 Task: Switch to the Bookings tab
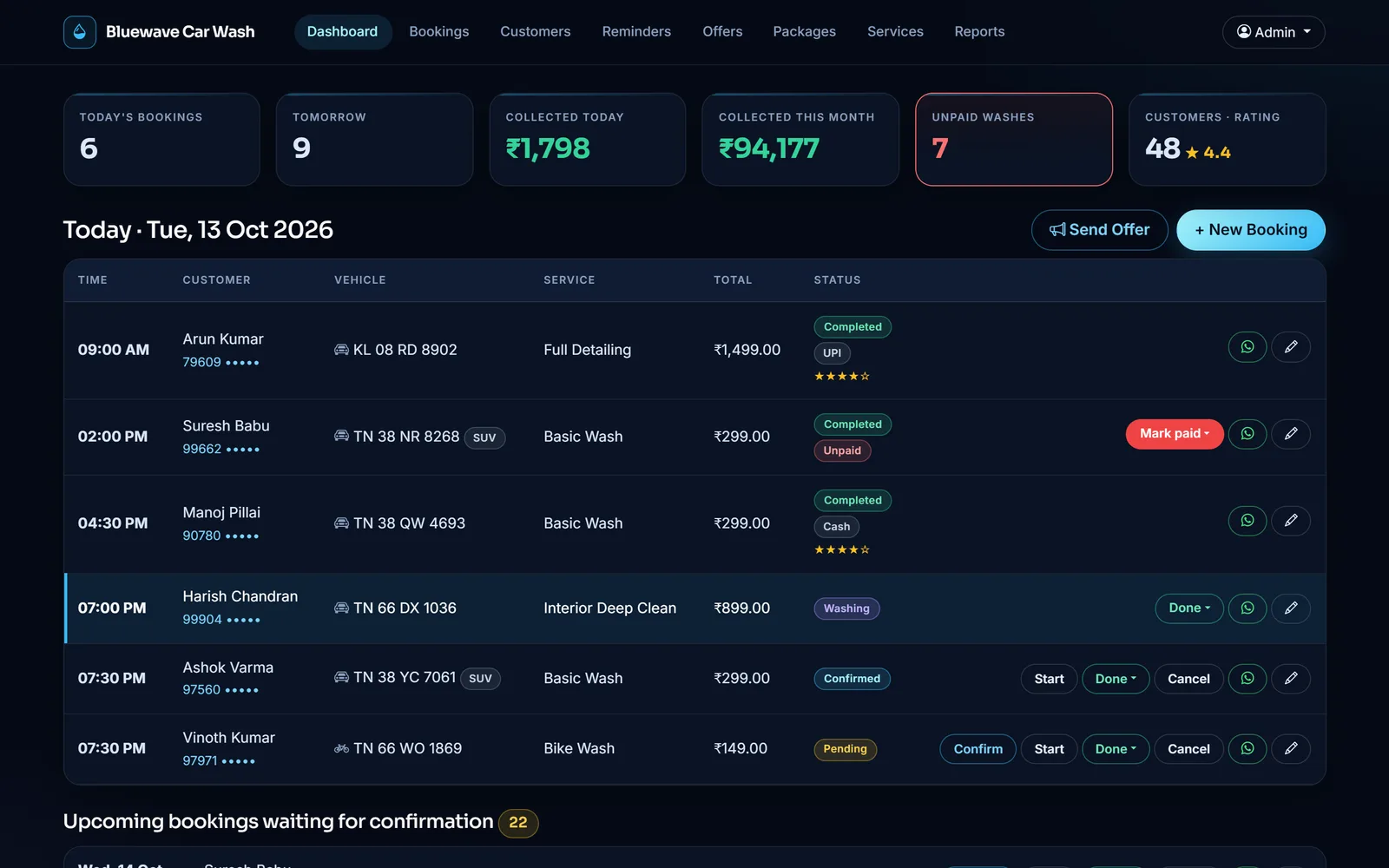pyautogui.click(x=439, y=32)
